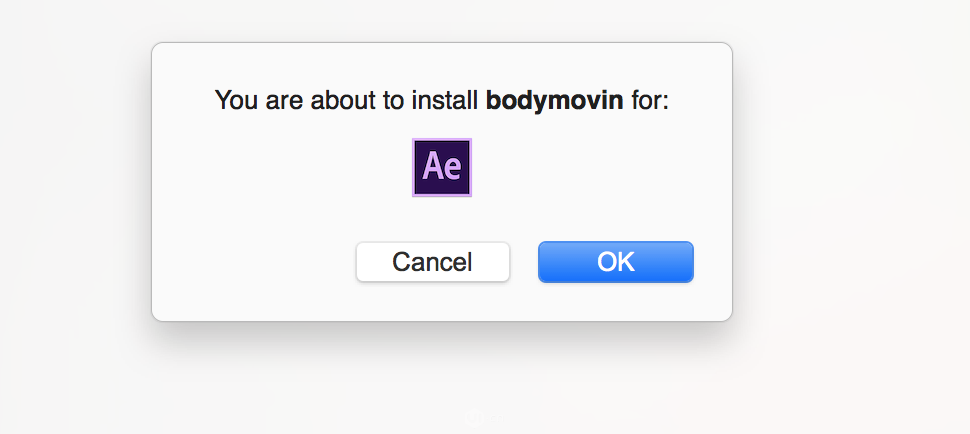Screen dimensions: 970x434
Task: Select the purple Ae application logo
Action: pos(442,167)
